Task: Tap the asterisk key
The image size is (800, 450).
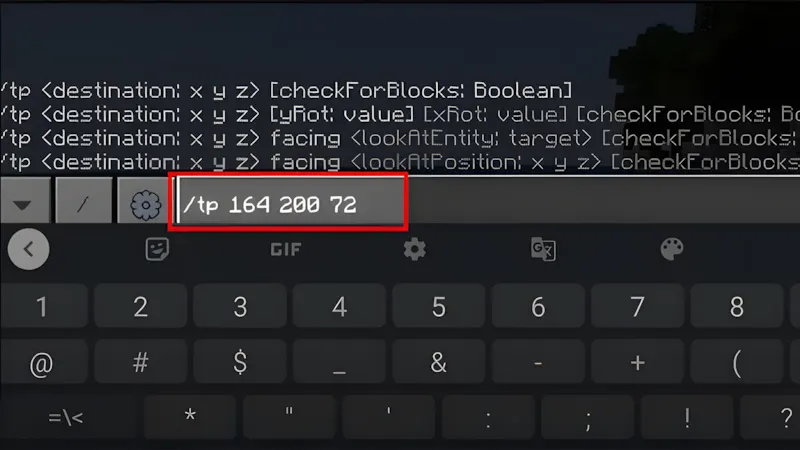Action: pos(190,418)
